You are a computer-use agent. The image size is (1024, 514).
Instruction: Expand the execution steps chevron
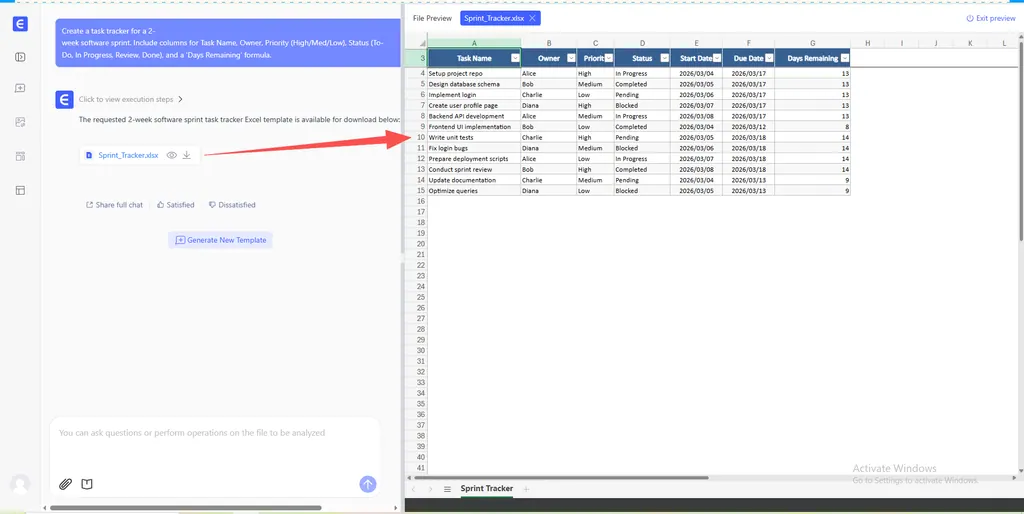coord(180,99)
